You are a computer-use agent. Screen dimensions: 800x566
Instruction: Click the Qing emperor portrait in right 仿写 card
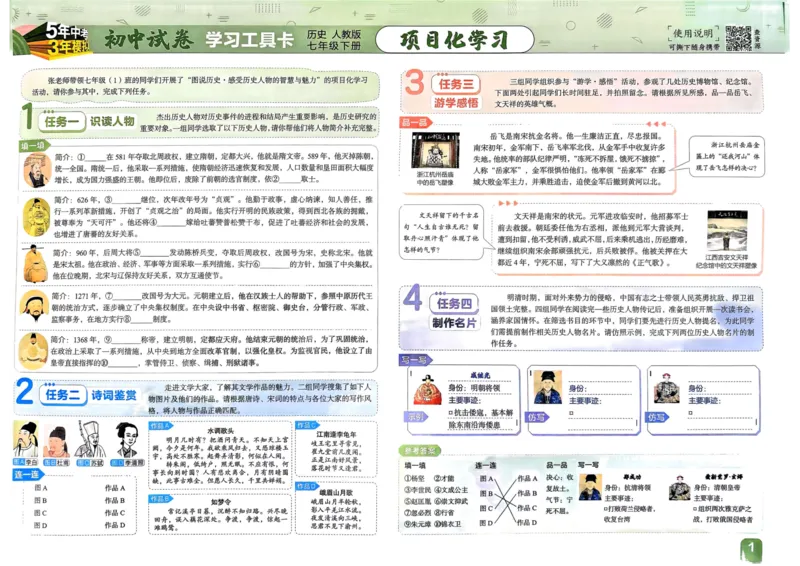click(666, 388)
